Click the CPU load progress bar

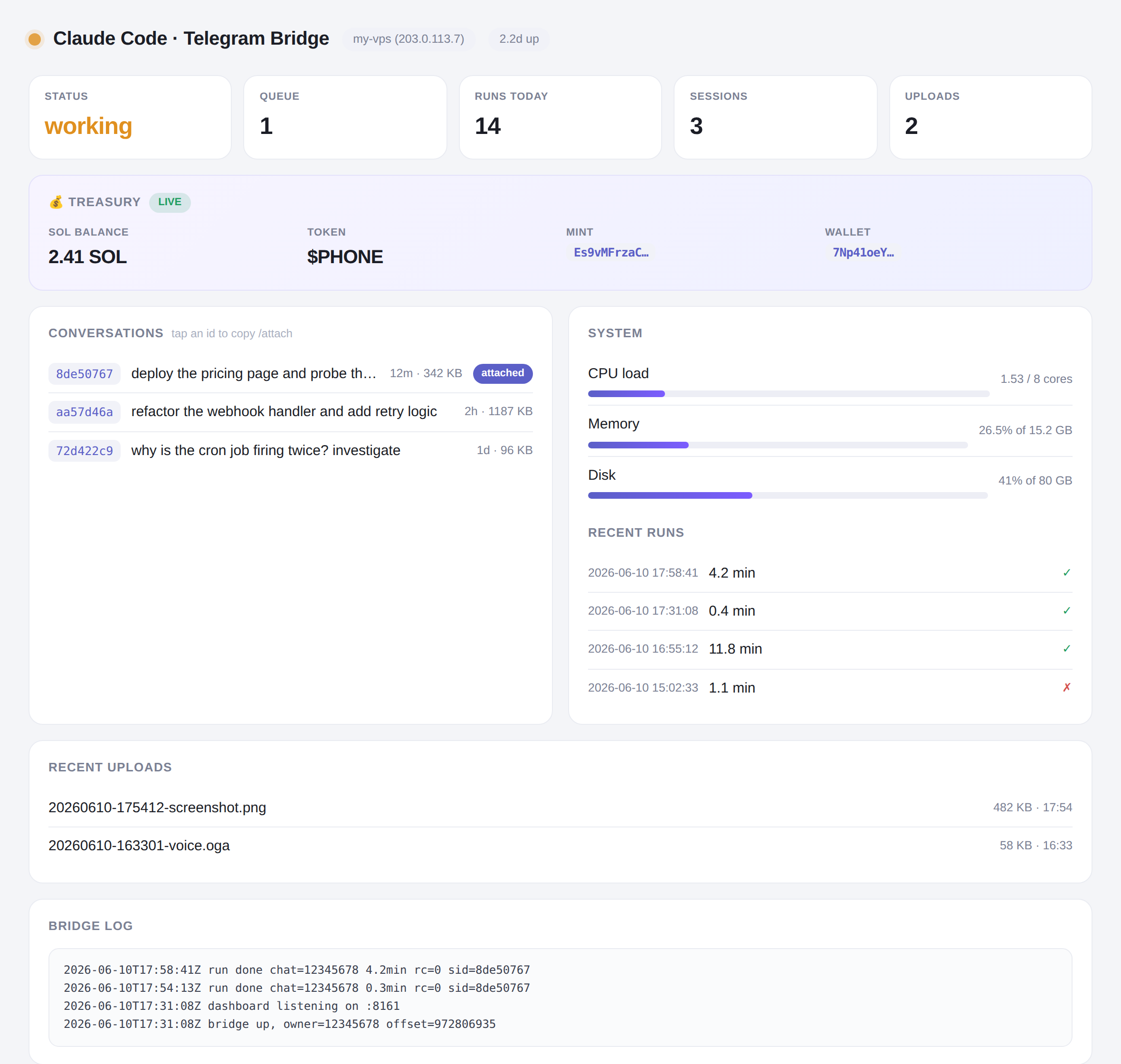pyautogui.click(x=788, y=394)
